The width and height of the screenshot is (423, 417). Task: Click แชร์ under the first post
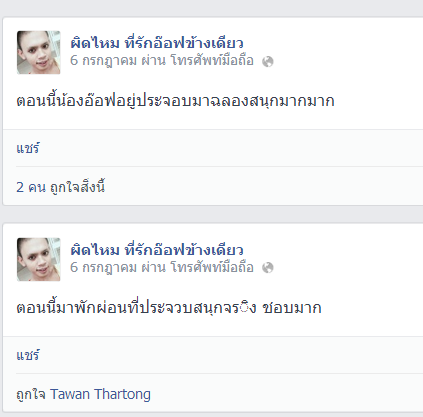point(28,148)
